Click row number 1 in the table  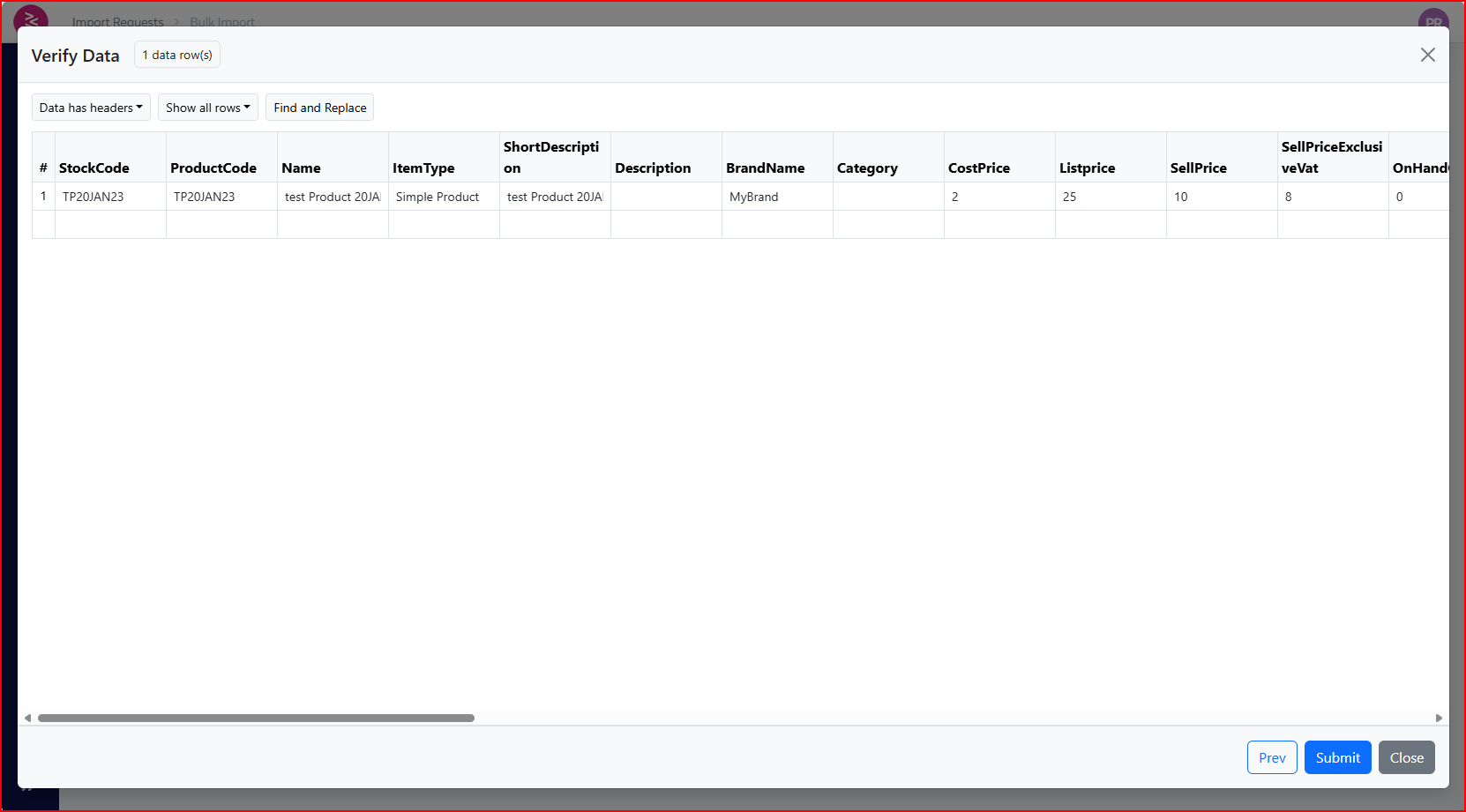tap(43, 197)
